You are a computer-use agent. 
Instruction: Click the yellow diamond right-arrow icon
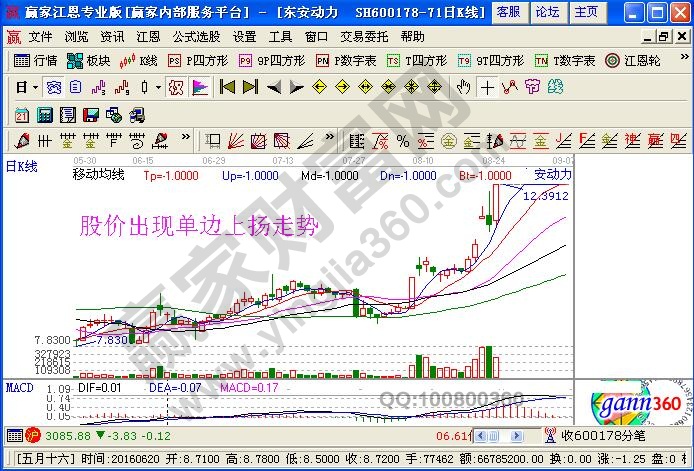[342, 87]
